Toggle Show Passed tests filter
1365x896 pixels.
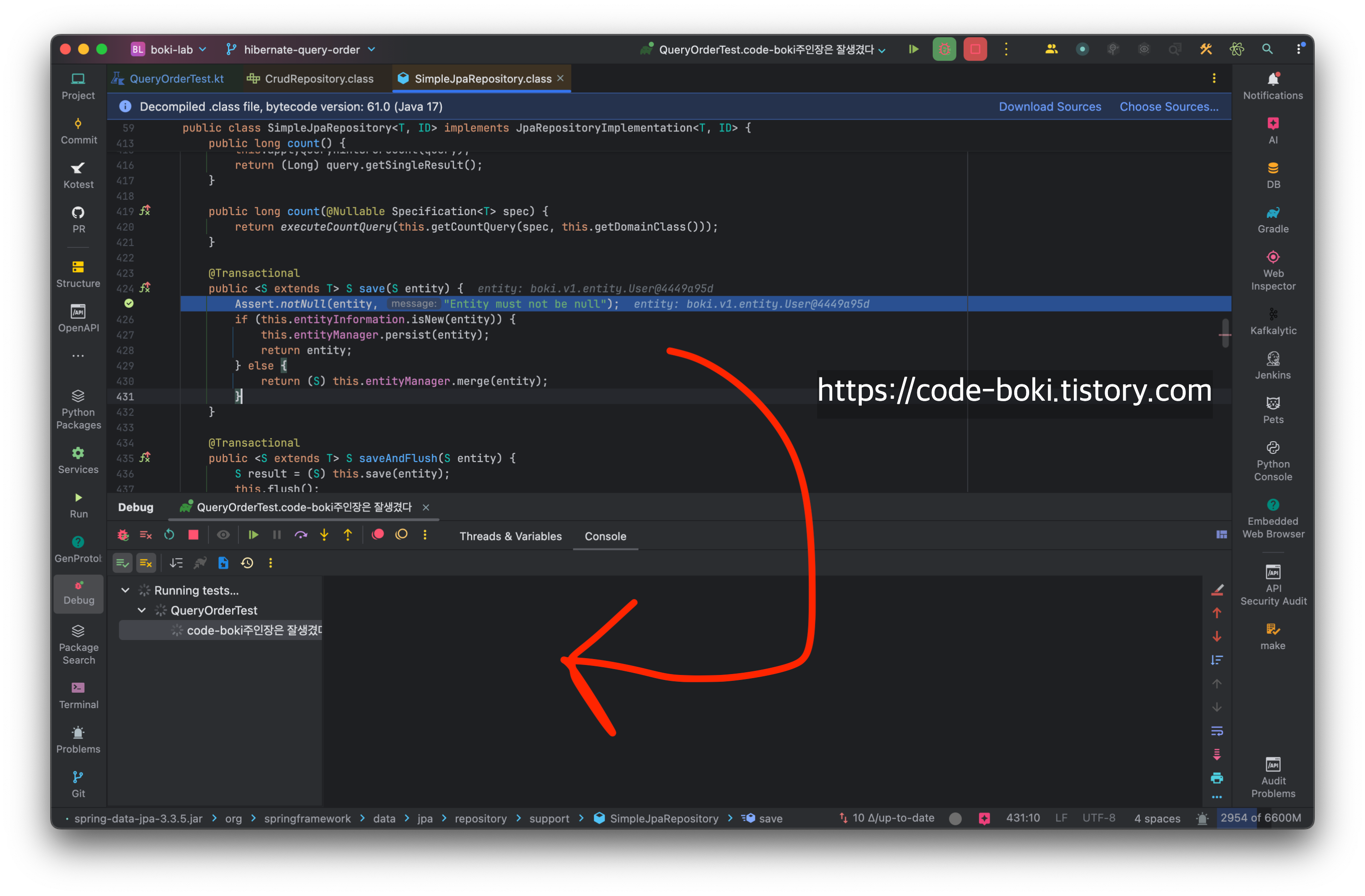(x=123, y=563)
